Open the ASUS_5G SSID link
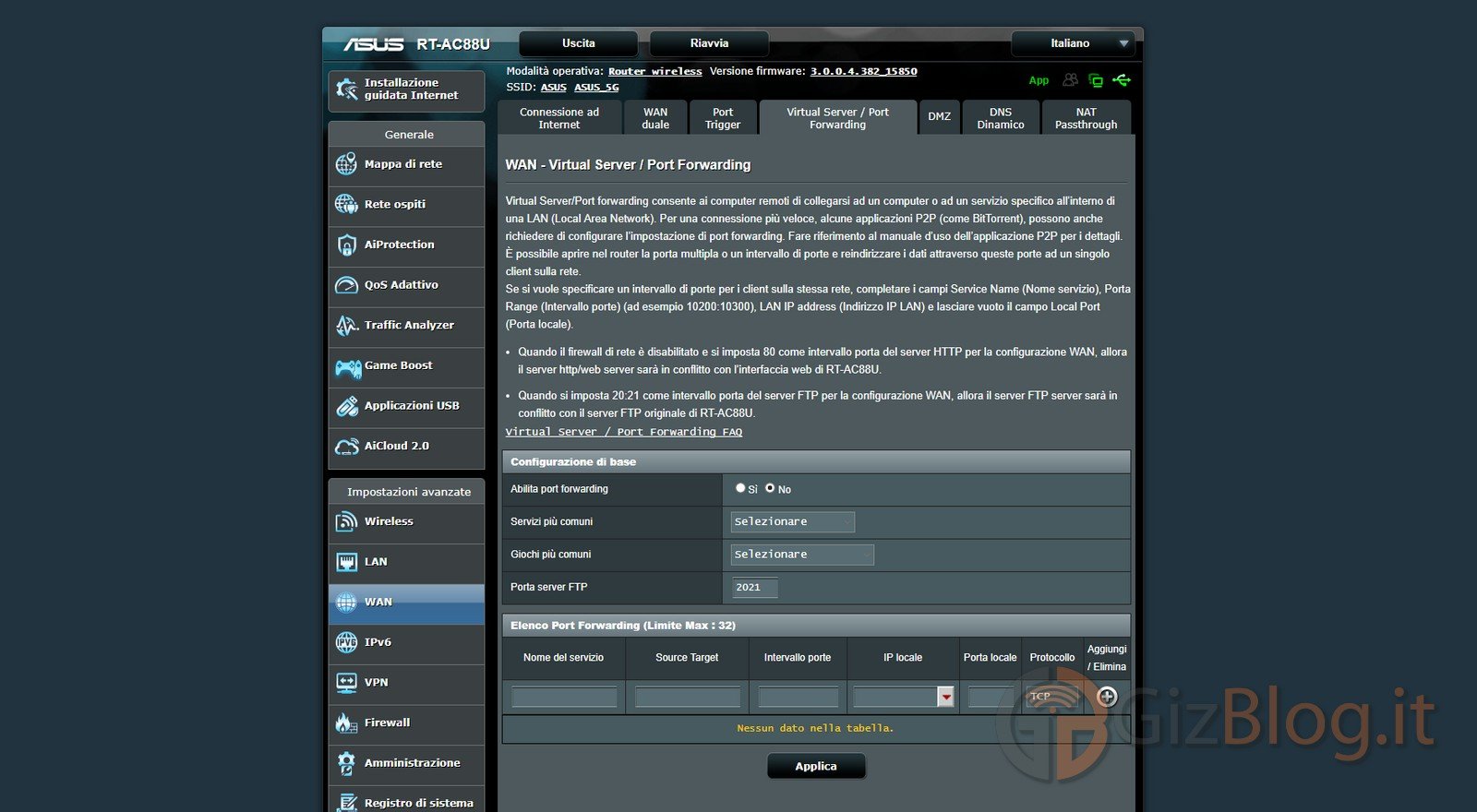Viewport: 1477px width, 812px height. (596, 88)
